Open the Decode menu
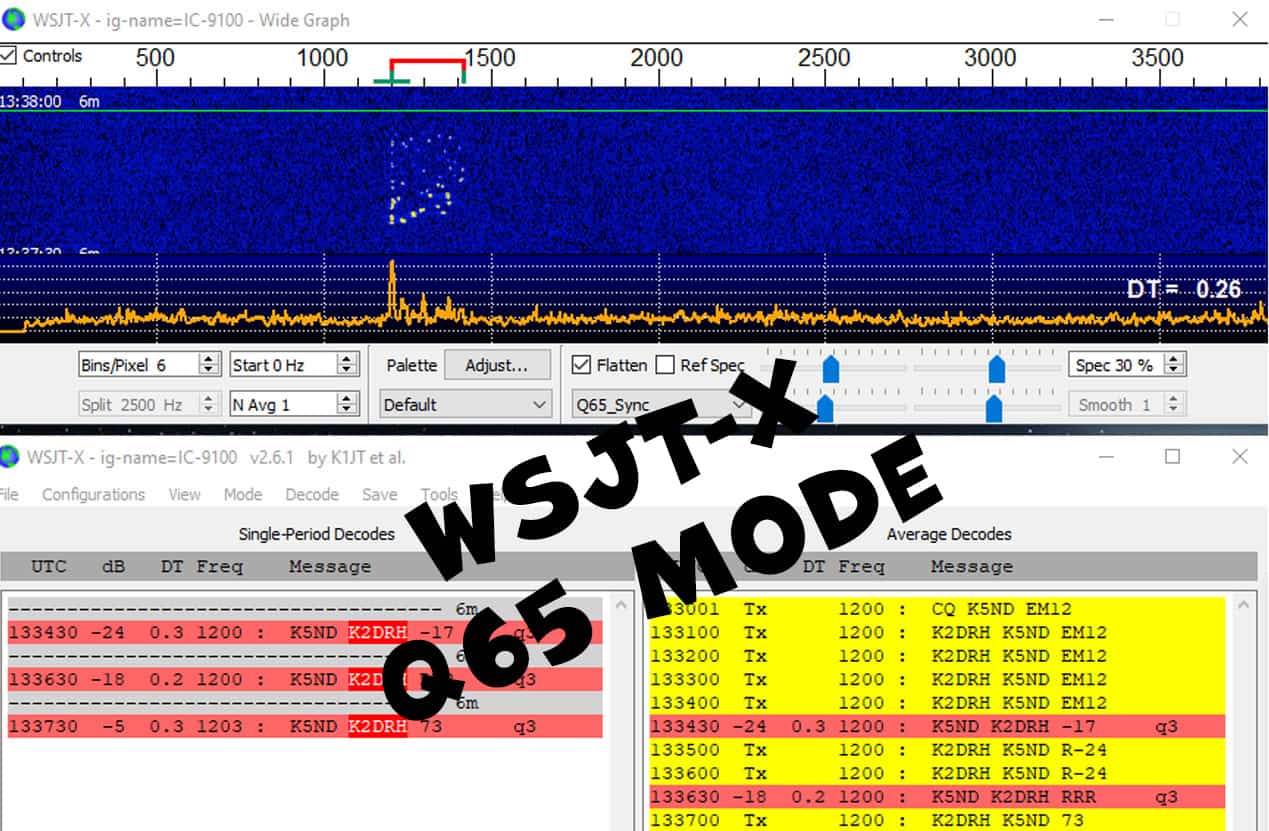 [x=311, y=494]
